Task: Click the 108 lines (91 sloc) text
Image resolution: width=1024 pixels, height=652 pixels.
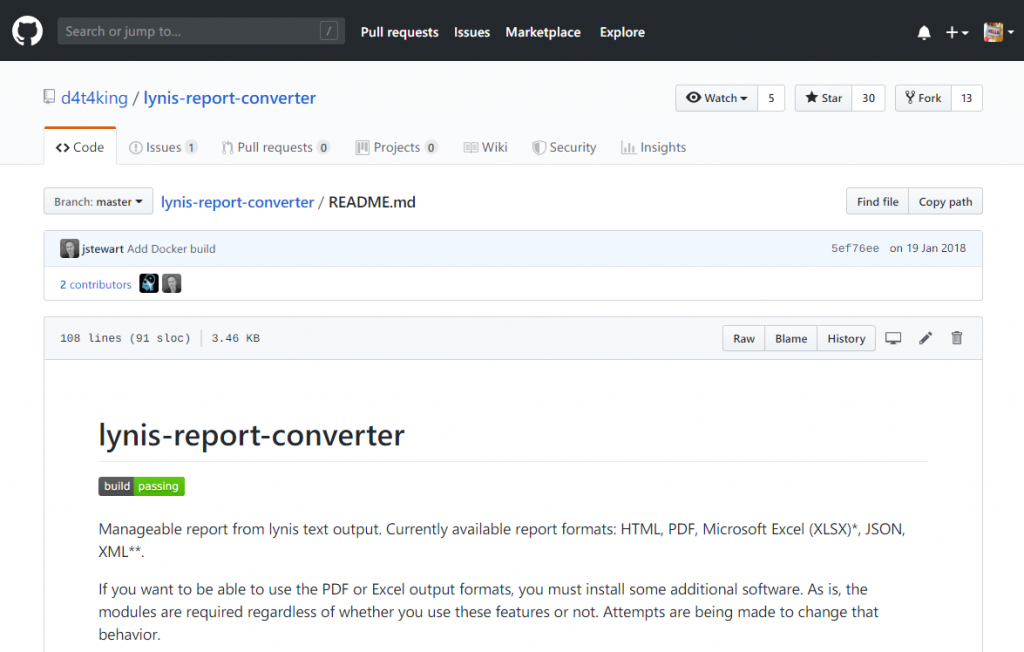Action: pyautogui.click(x=125, y=338)
